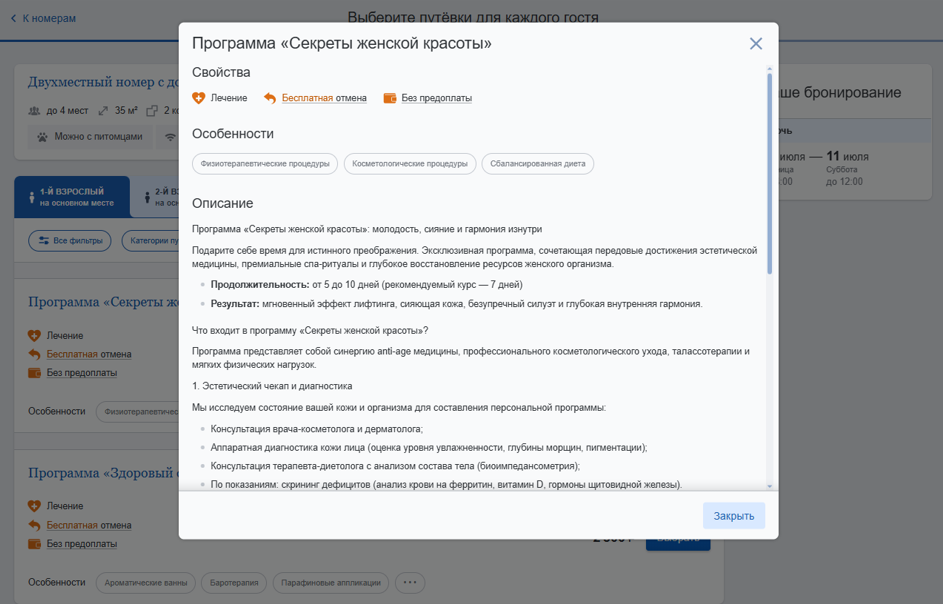Click the Описание heading in dialog
This screenshot has width=943, height=604.
click(223, 203)
